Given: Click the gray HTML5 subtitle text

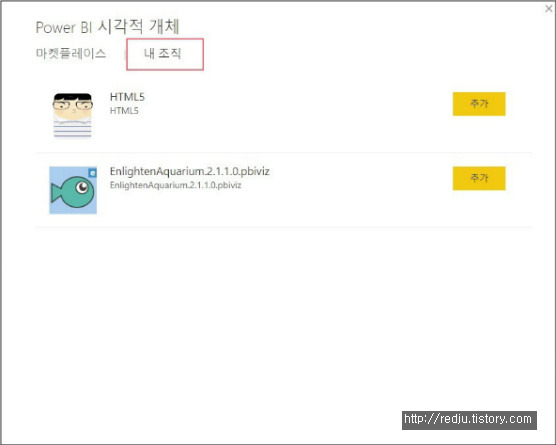Looking at the screenshot, I should [124, 111].
